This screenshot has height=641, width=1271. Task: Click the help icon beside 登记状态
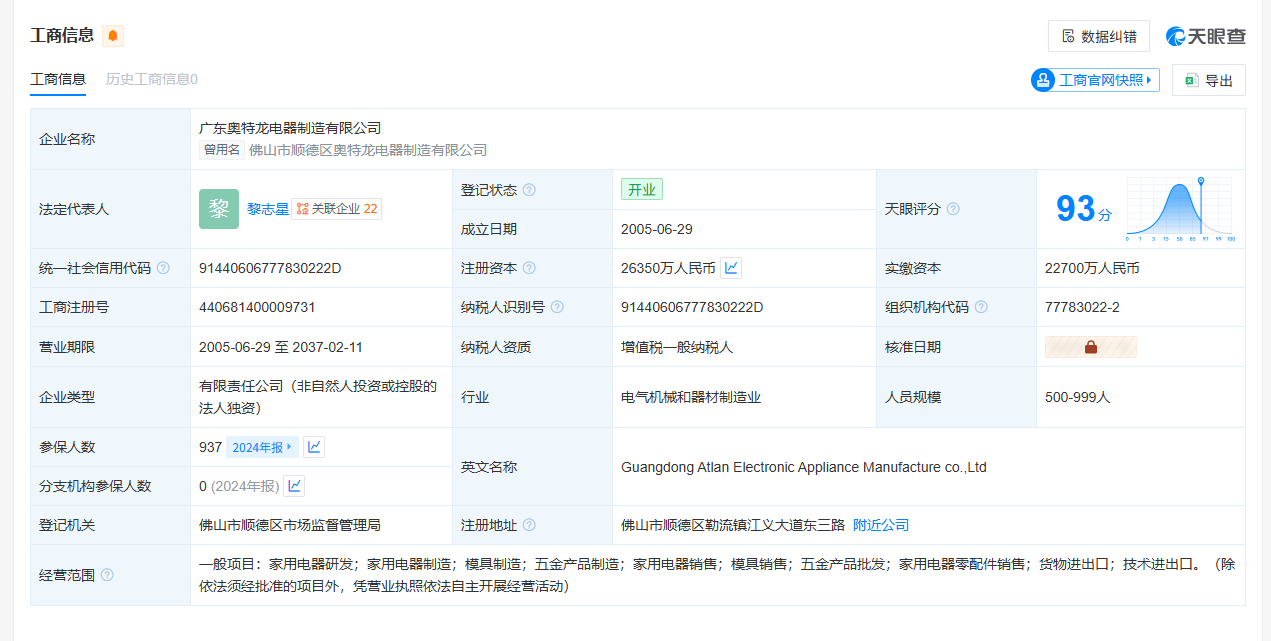[529, 190]
